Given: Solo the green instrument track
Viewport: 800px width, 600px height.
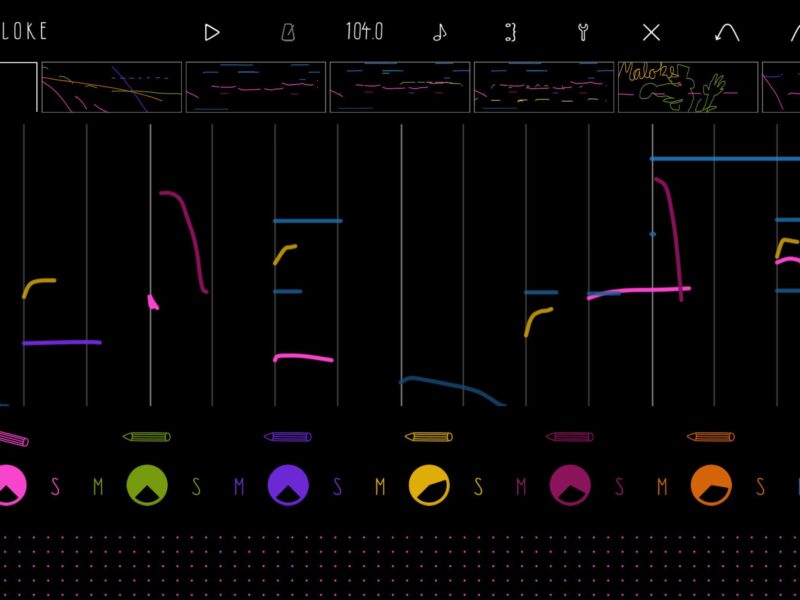Looking at the screenshot, I should point(196,487).
